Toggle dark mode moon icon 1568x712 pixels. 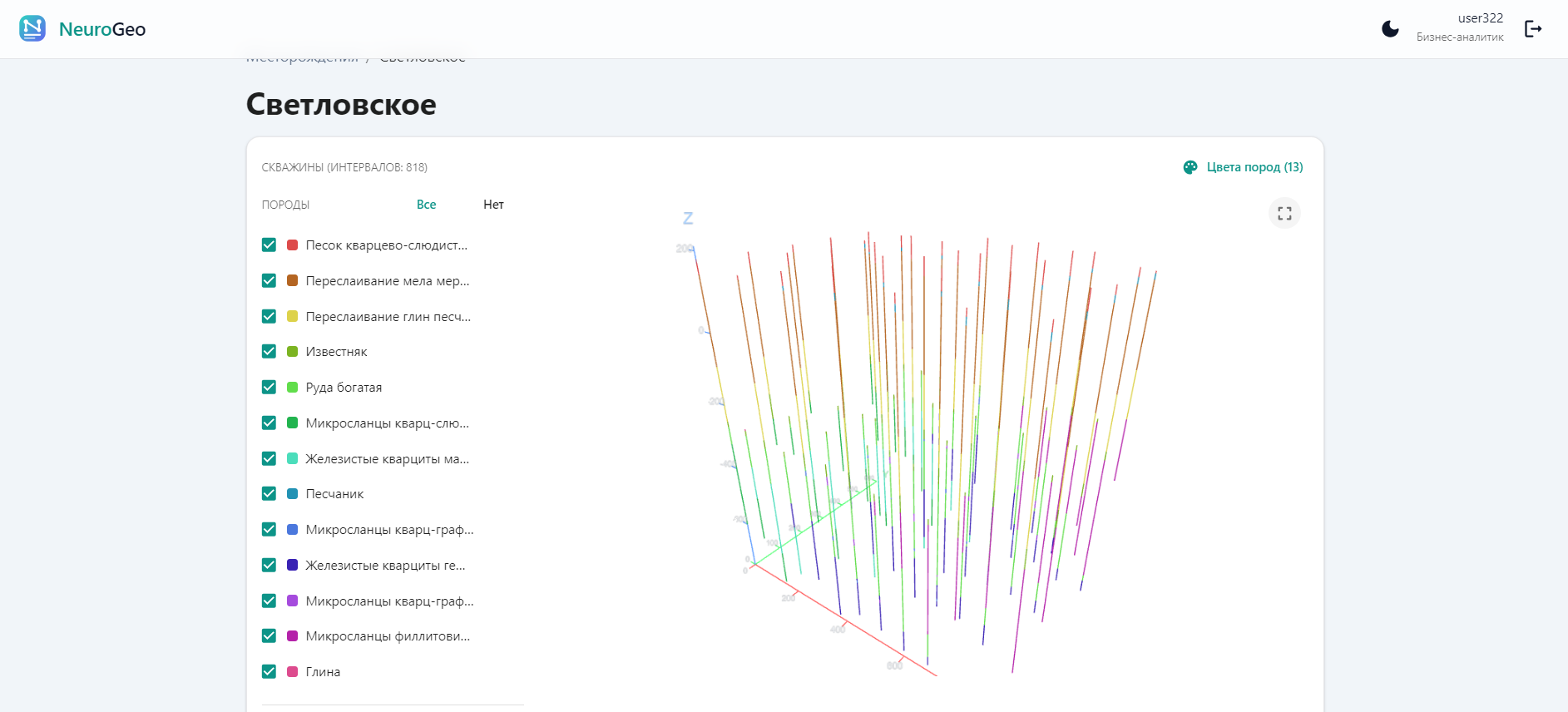(1390, 29)
